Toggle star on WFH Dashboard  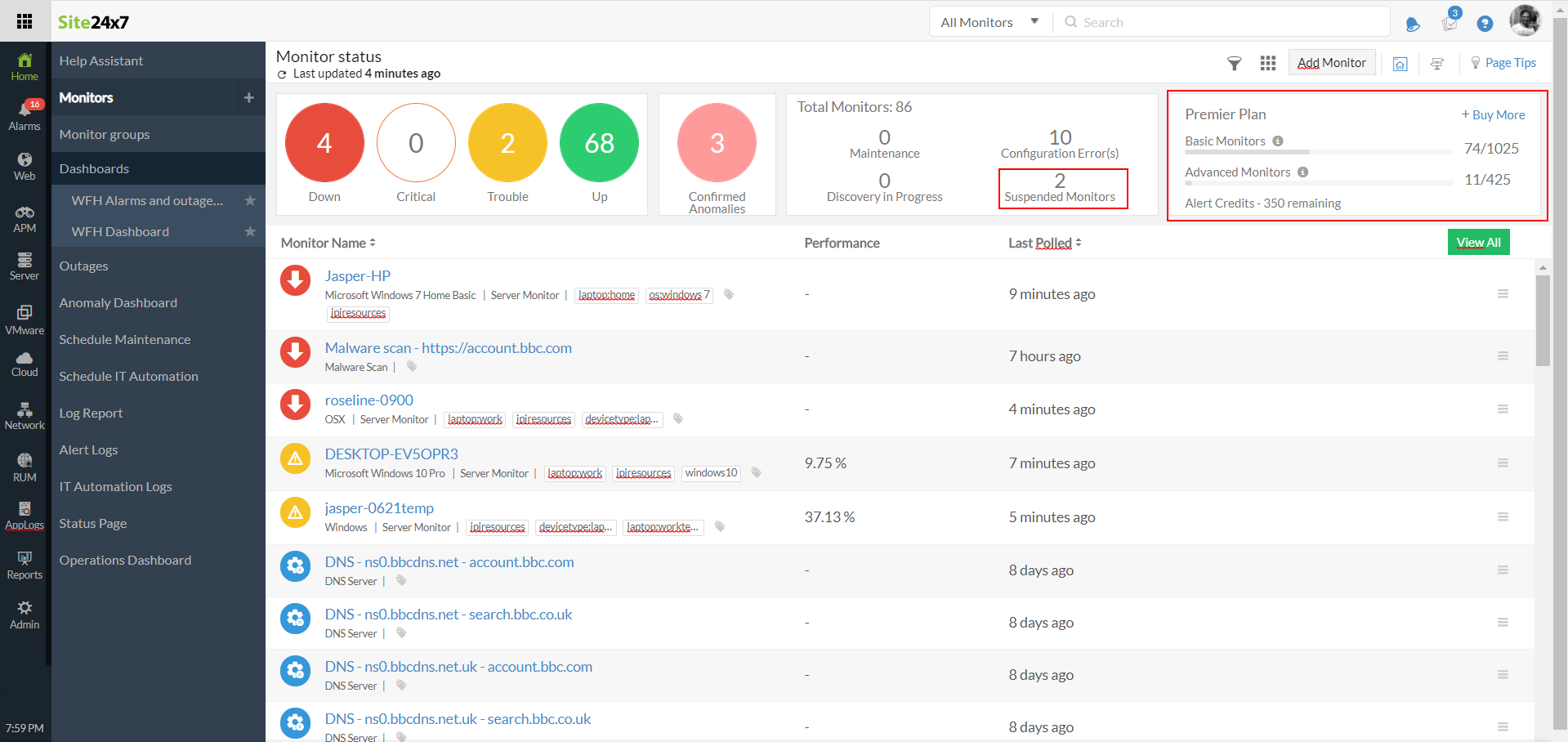click(x=250, y=231)
